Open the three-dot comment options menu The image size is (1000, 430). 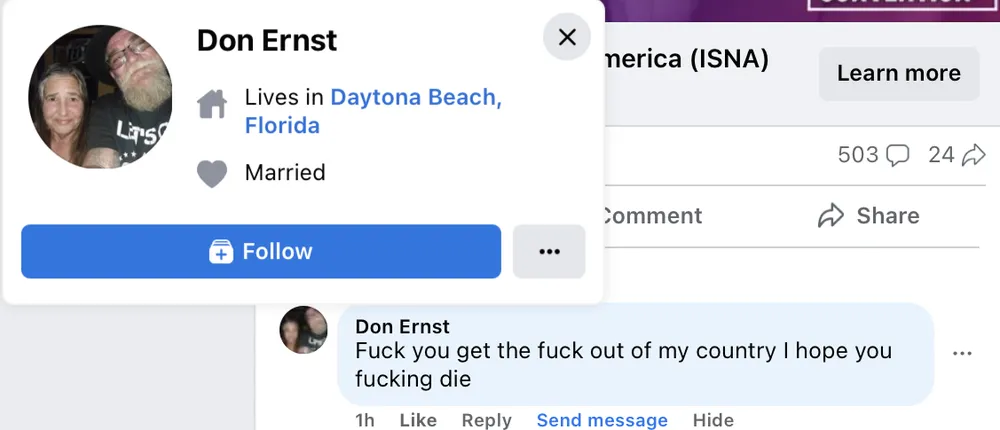[962, 353]
